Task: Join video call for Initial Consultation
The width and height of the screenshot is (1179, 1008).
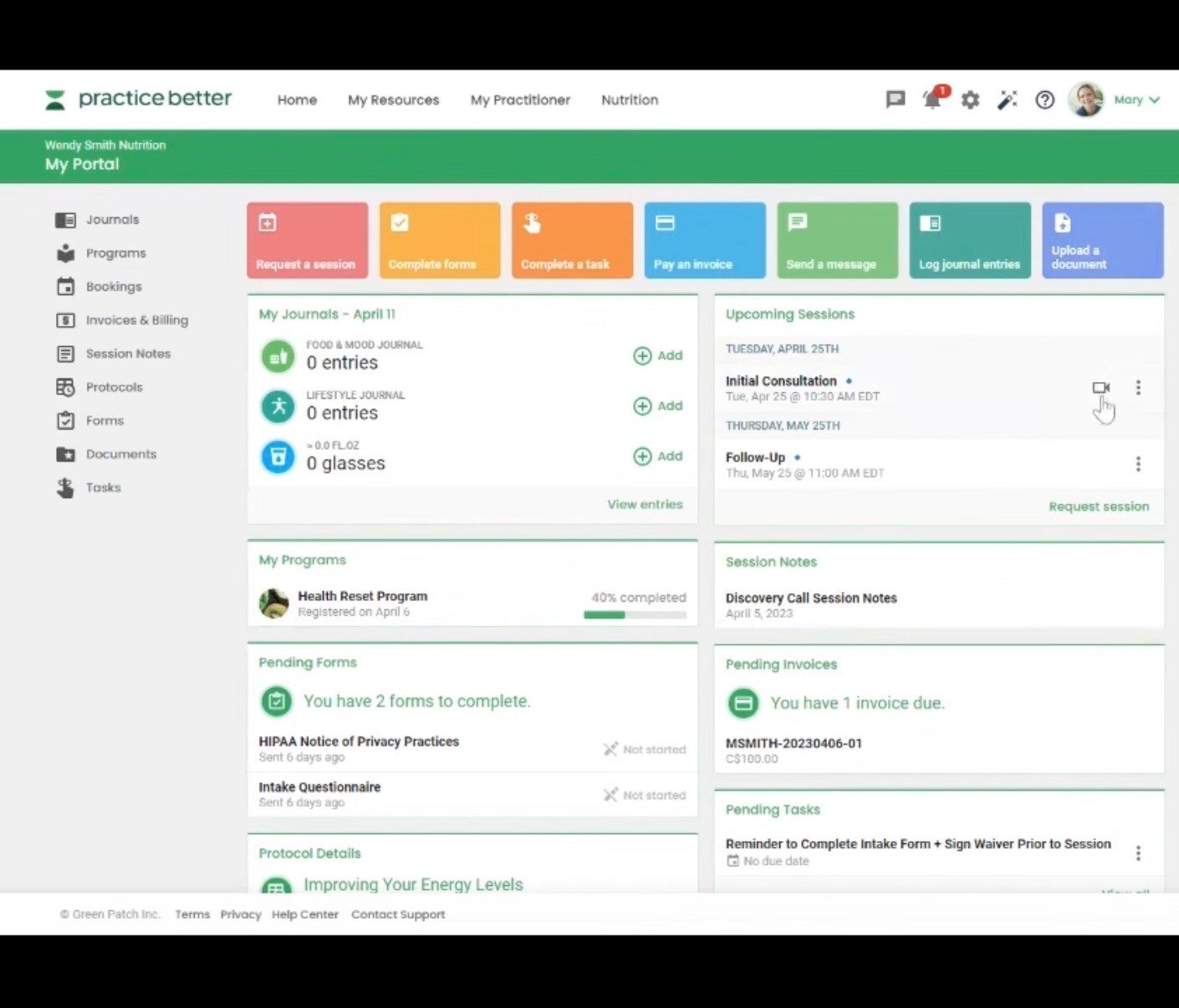Action: [1101, 388]
